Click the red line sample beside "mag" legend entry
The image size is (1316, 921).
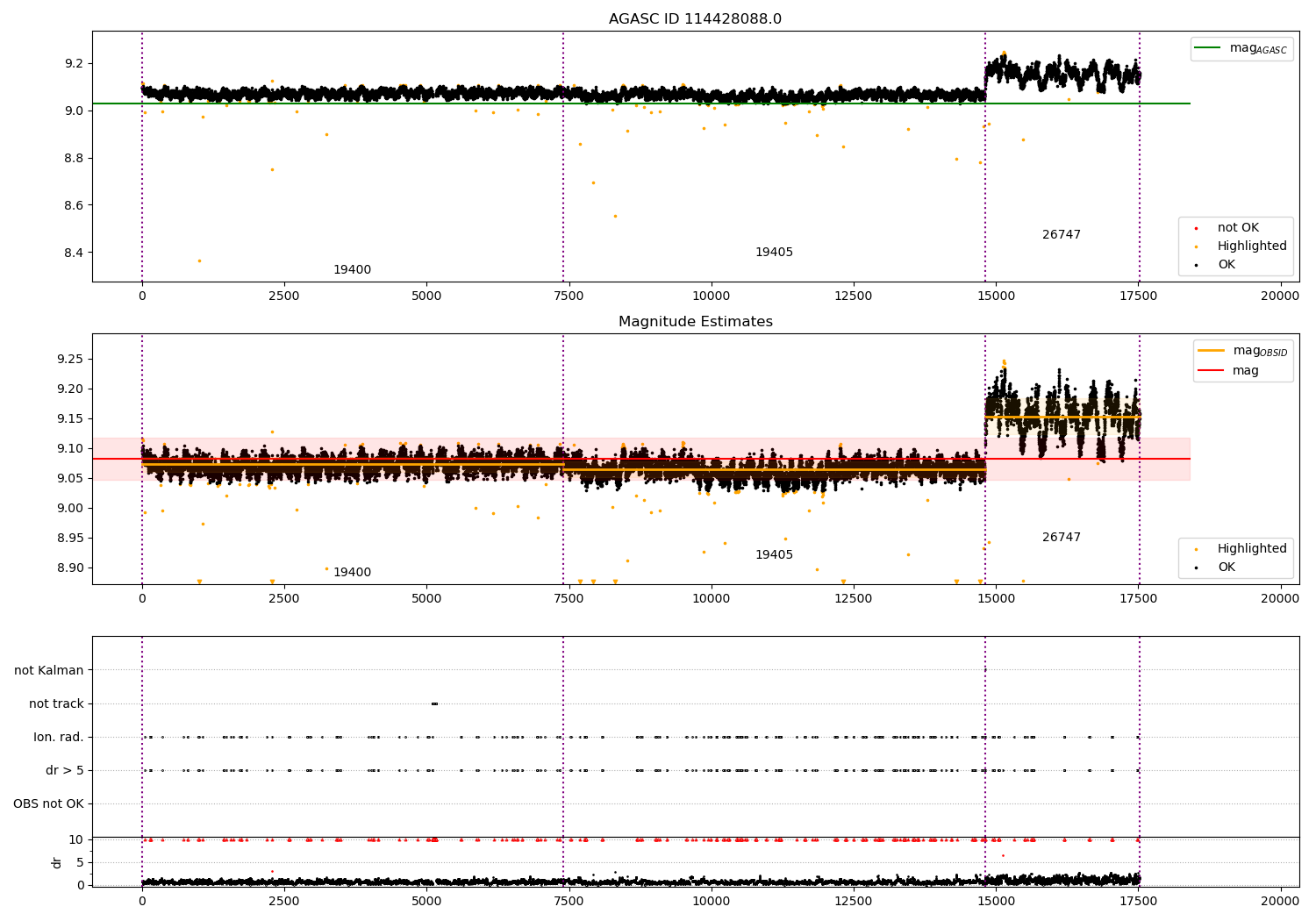coord(1211,371)
